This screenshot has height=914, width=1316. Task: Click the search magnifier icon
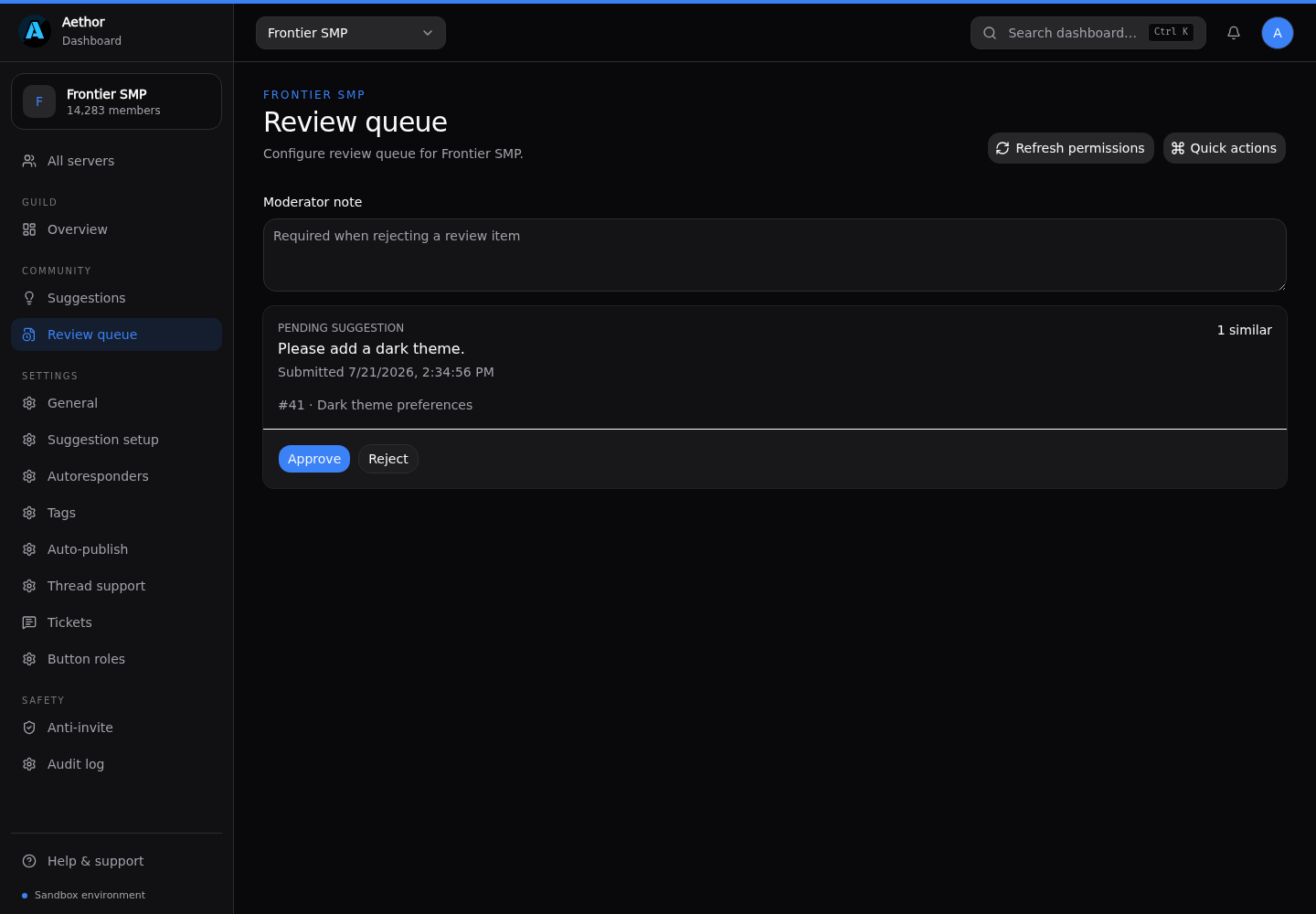click(990, 33)
